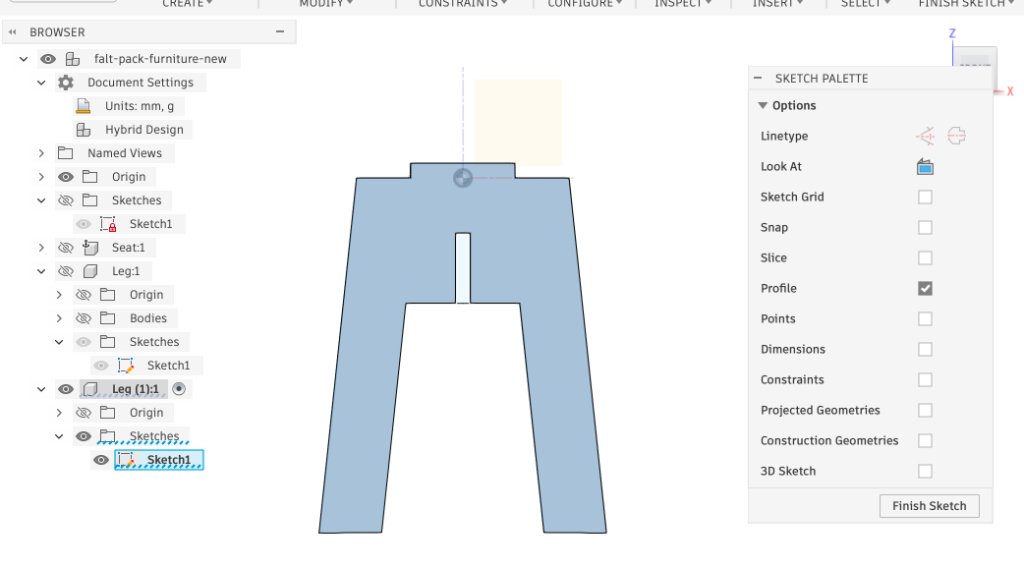Click the Sketch1 icon under Leg:1
This screenshot has width=1024, height=568.
pyautogui.click(x=125, y=366)
